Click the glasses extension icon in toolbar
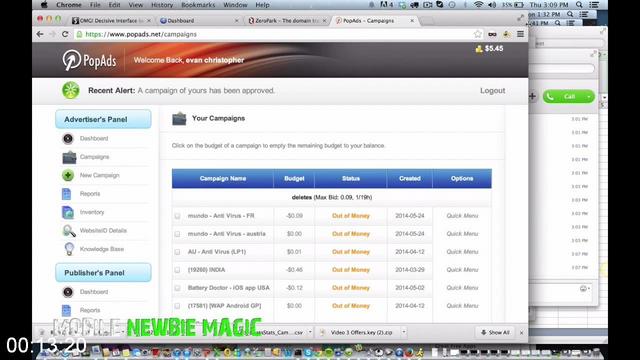 pos(492,34)
